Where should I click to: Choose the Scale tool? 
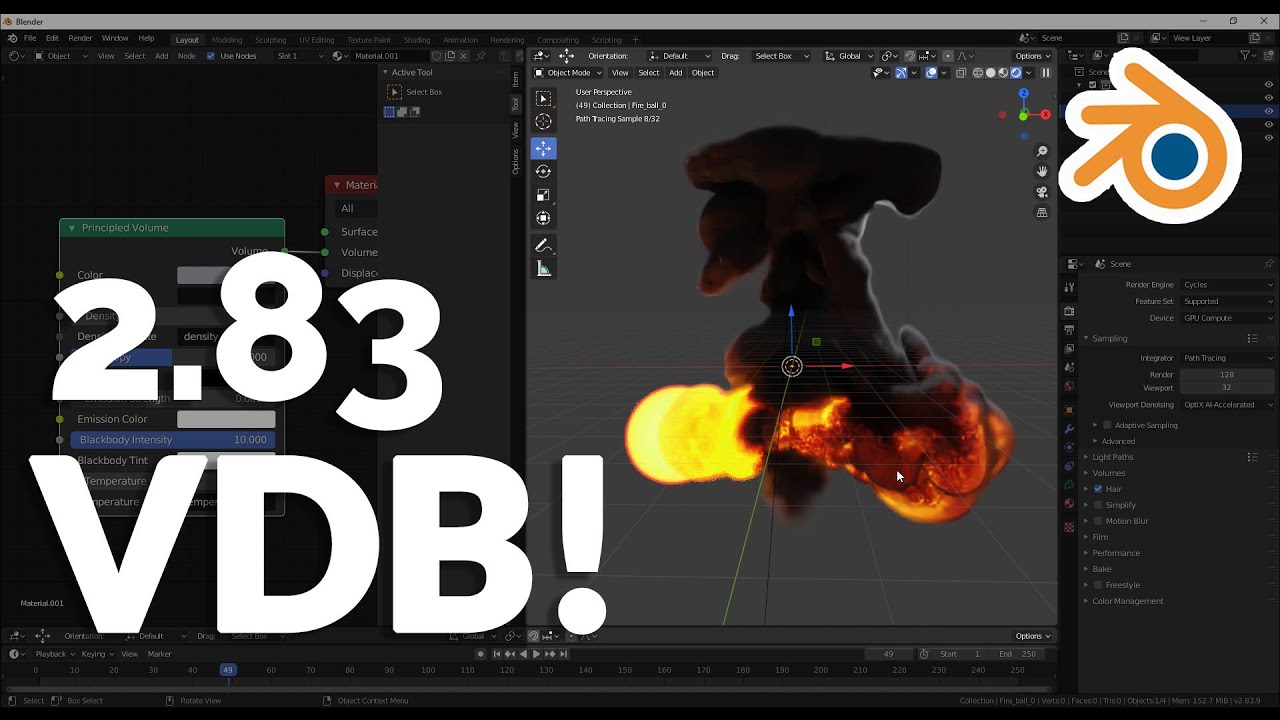(x=543, y=195)
